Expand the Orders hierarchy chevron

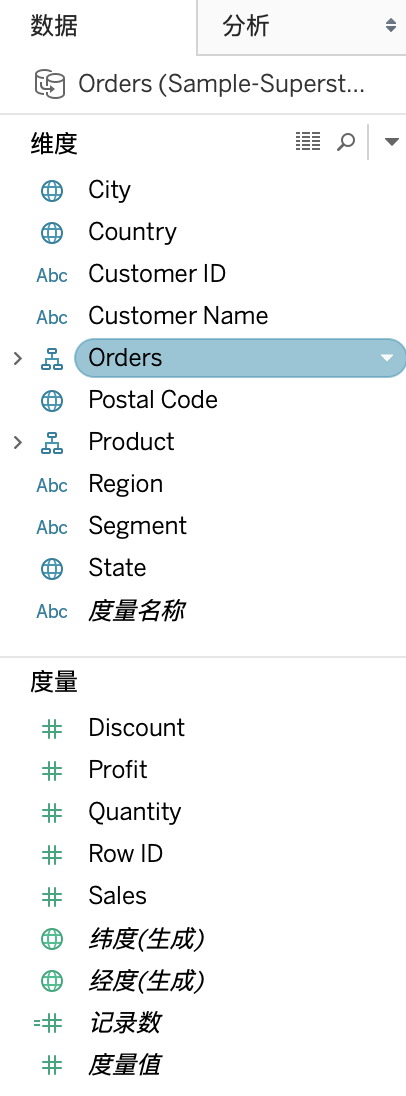click(18, 359)
